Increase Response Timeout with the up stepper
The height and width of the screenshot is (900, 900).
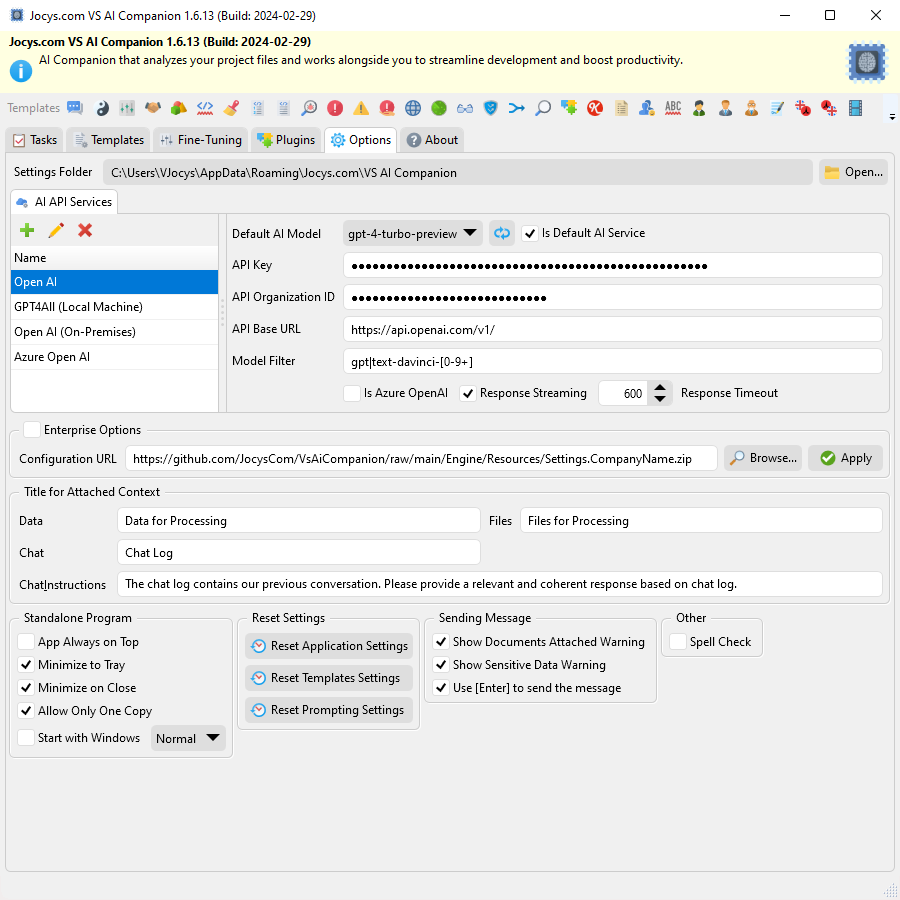coord(660,387)
